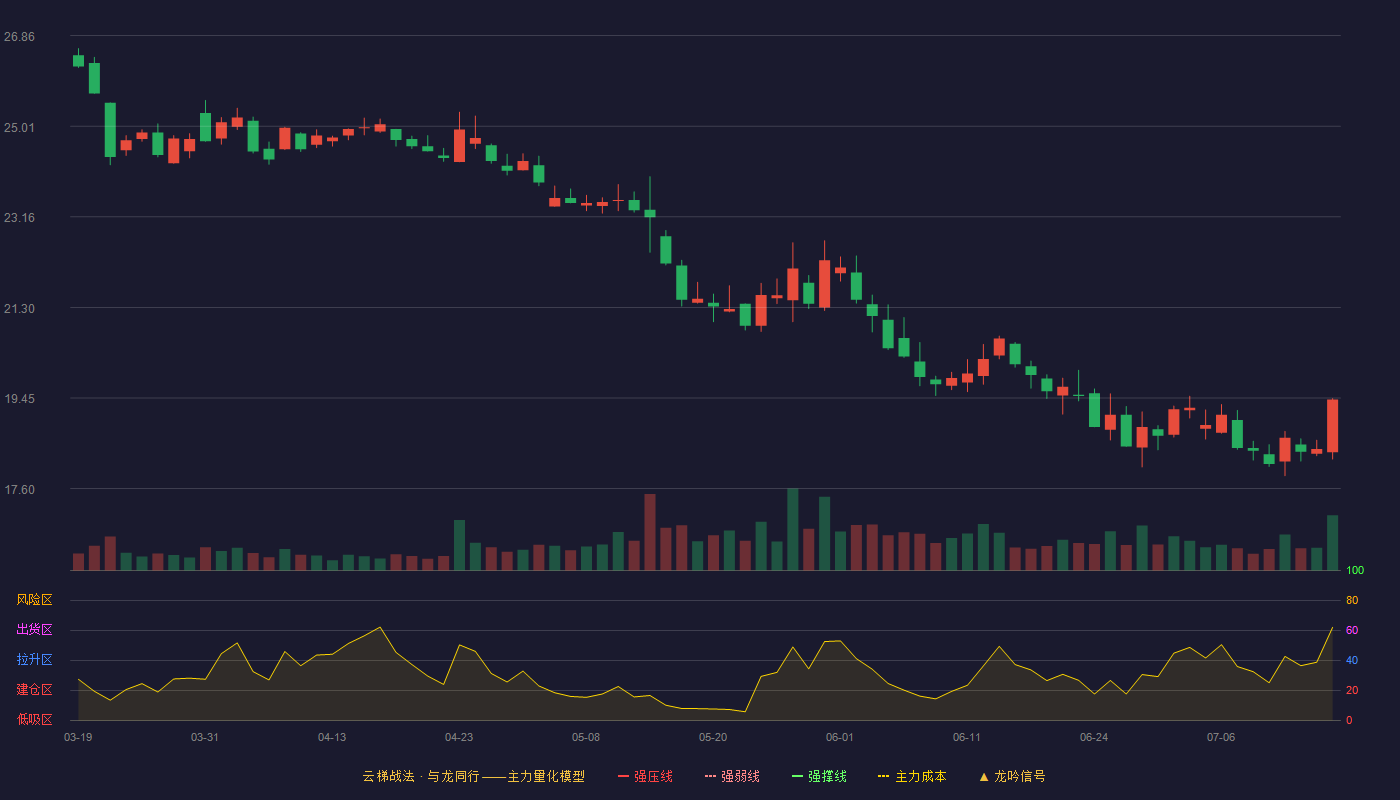1400x800 pixels.
Task: Click the 03-19 date label
Action: [78, 737]
